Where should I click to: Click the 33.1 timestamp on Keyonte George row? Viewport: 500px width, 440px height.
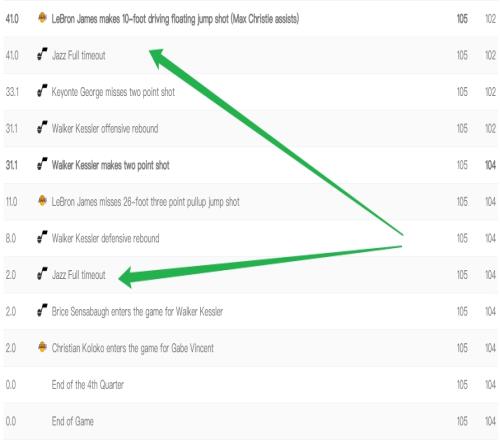pyautogui.click(x=12, y=92)
